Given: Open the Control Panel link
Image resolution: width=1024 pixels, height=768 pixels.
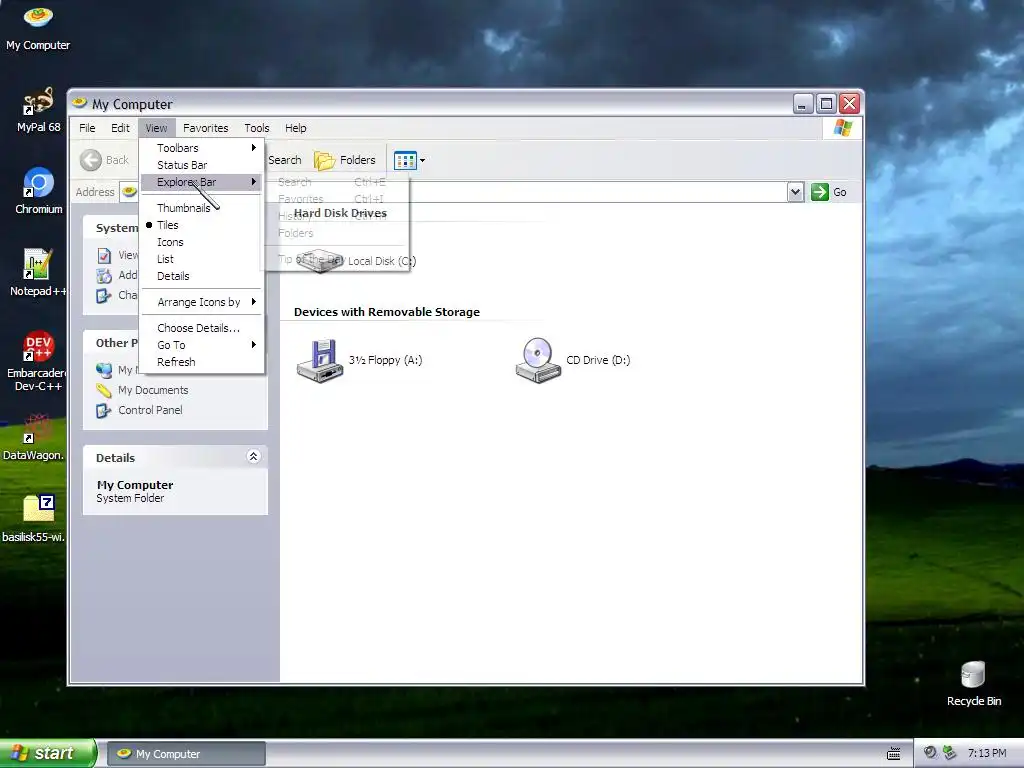Looking at the screenshot, I should point(150,410).
